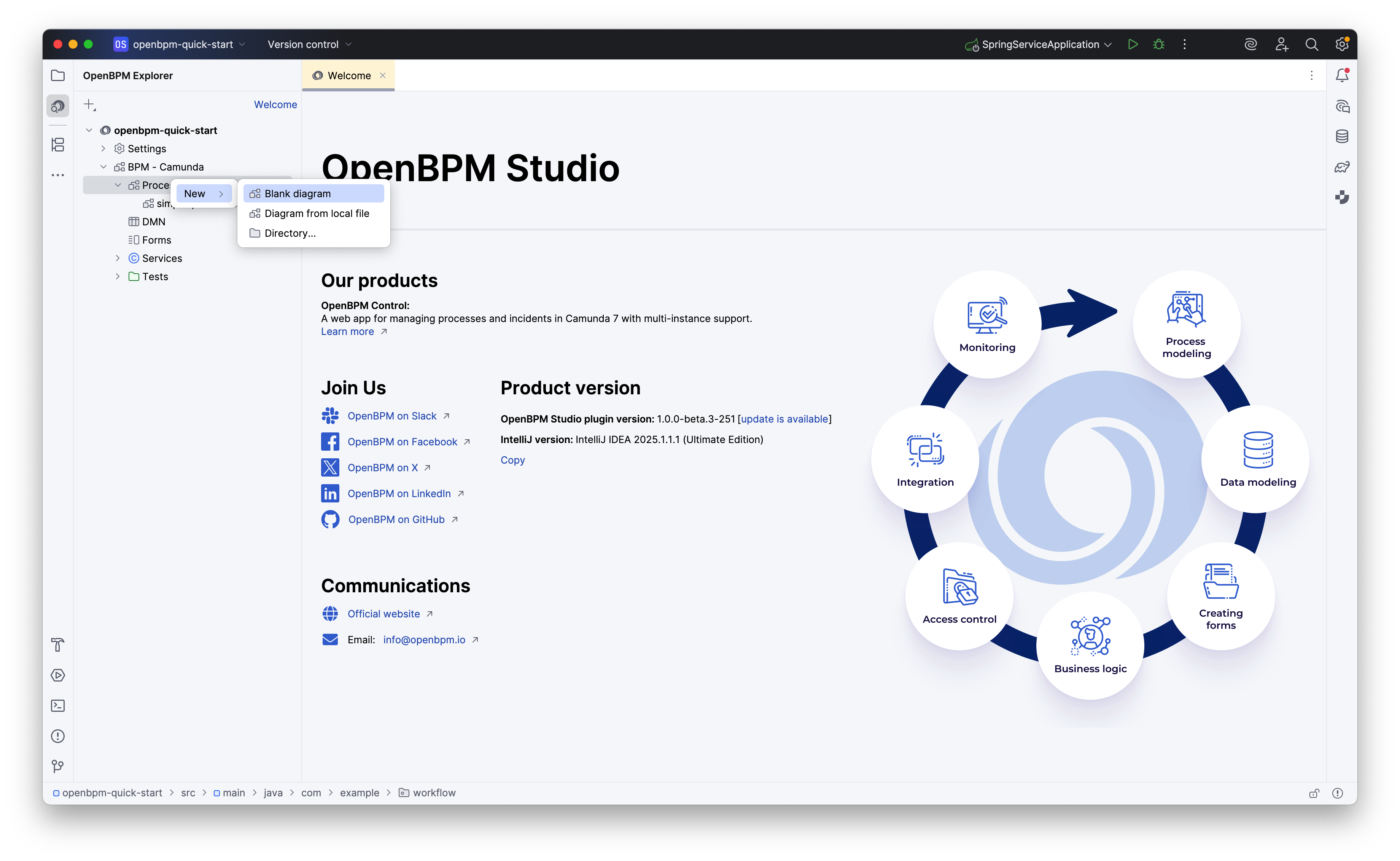The height and width of the screenshot is (861, 1400).
Task: Open the Terminal tool window
Action: pyautogui.click(x=58, y=706)
